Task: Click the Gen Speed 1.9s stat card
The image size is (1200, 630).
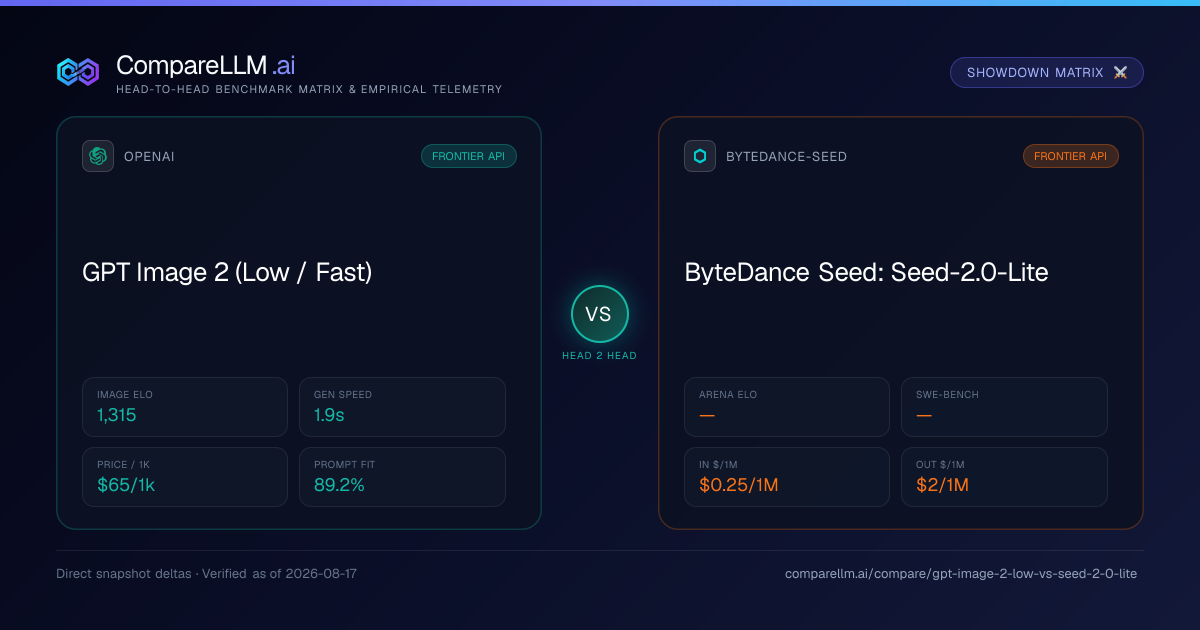Action: [402, 407]
